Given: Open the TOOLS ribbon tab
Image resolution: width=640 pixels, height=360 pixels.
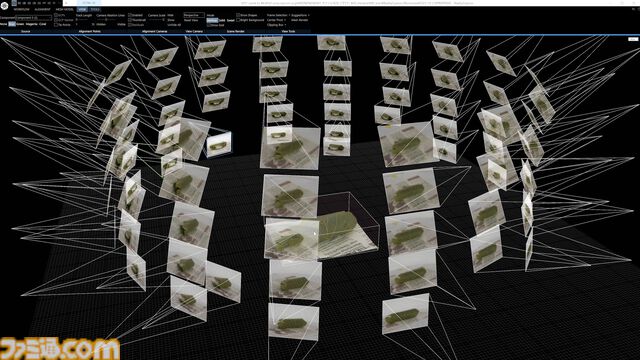Looking at the screenshot, I should tap(95, 9).
